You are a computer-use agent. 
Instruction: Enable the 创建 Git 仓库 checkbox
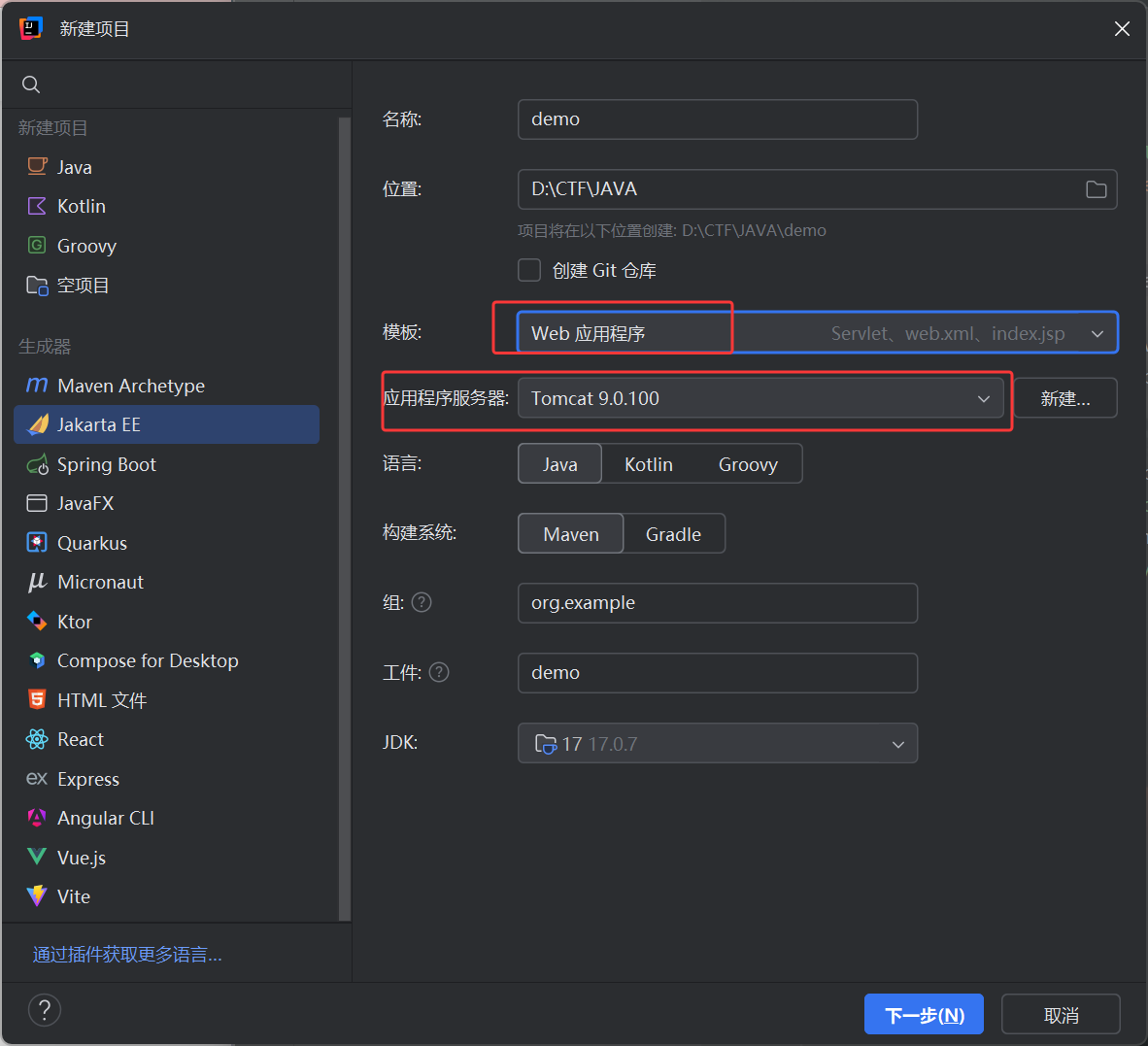pyautogui.click(x=529, y=270)
